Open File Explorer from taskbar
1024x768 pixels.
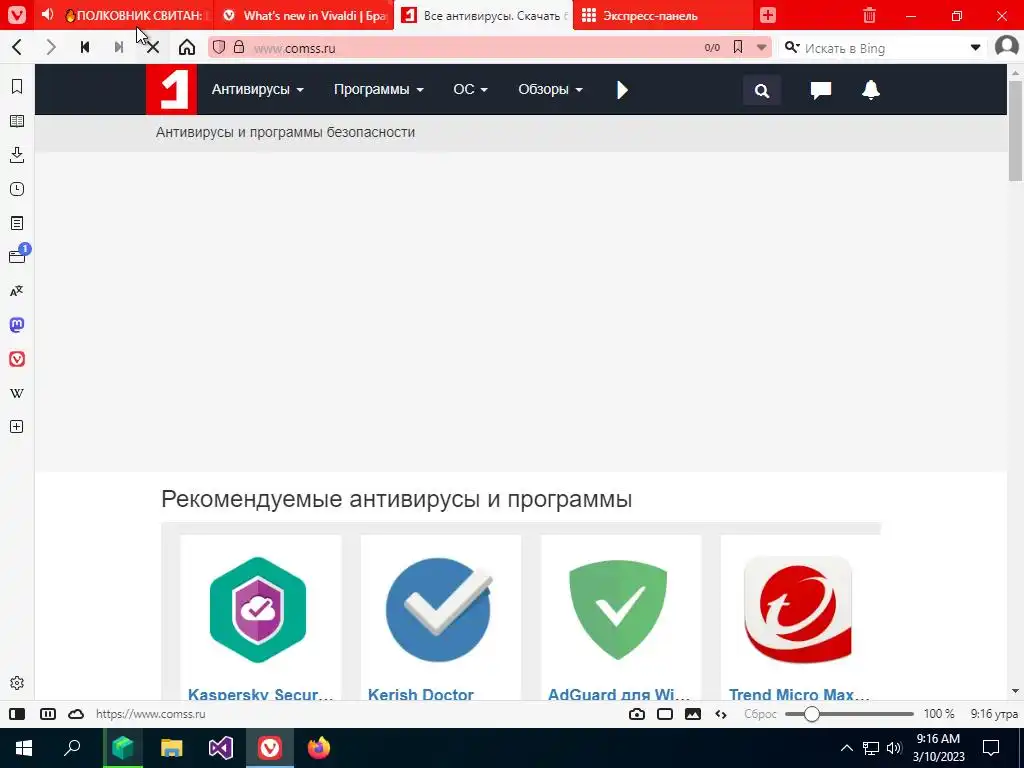(x=172, y=748)
